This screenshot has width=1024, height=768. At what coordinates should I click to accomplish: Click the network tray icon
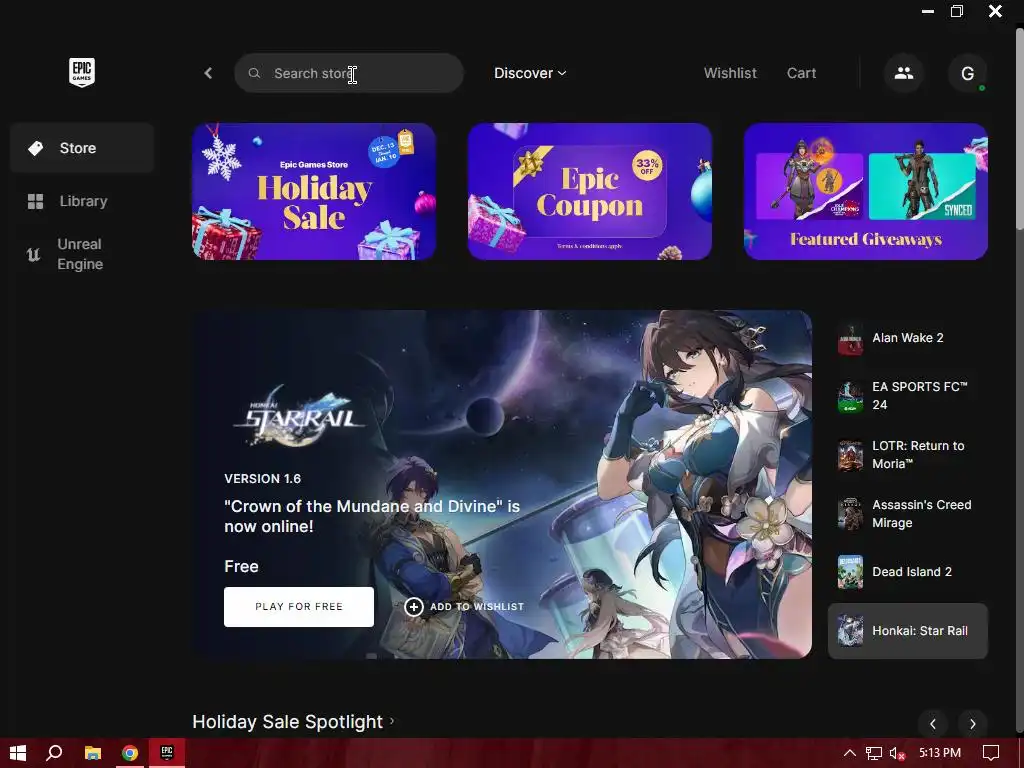pos(873,753)
